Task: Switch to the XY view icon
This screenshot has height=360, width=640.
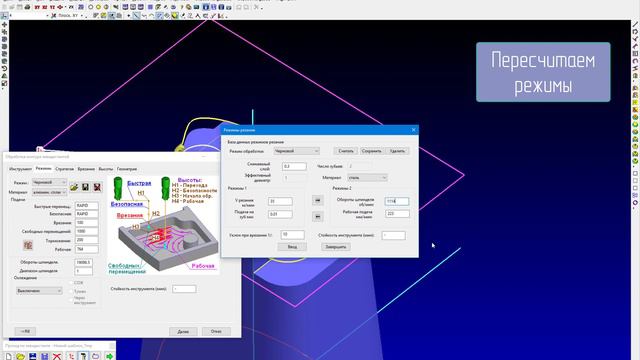Action: pyautogui.click(x=37, y=7)
